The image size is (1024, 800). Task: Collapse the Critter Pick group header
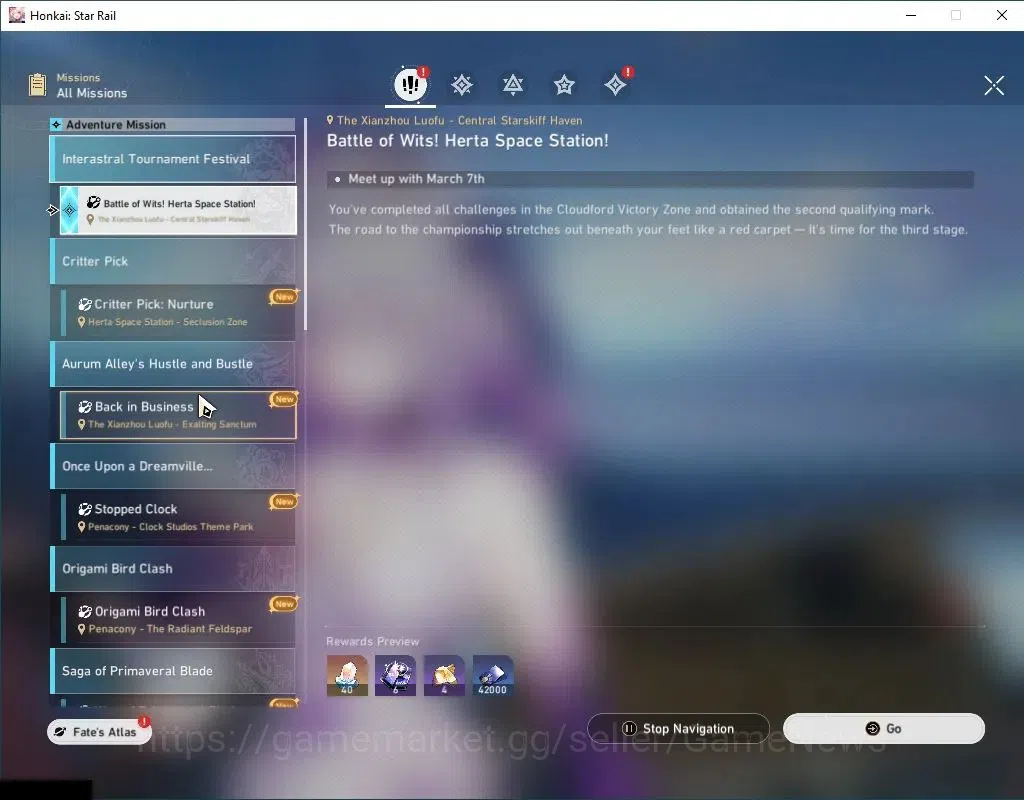[173, 261]
